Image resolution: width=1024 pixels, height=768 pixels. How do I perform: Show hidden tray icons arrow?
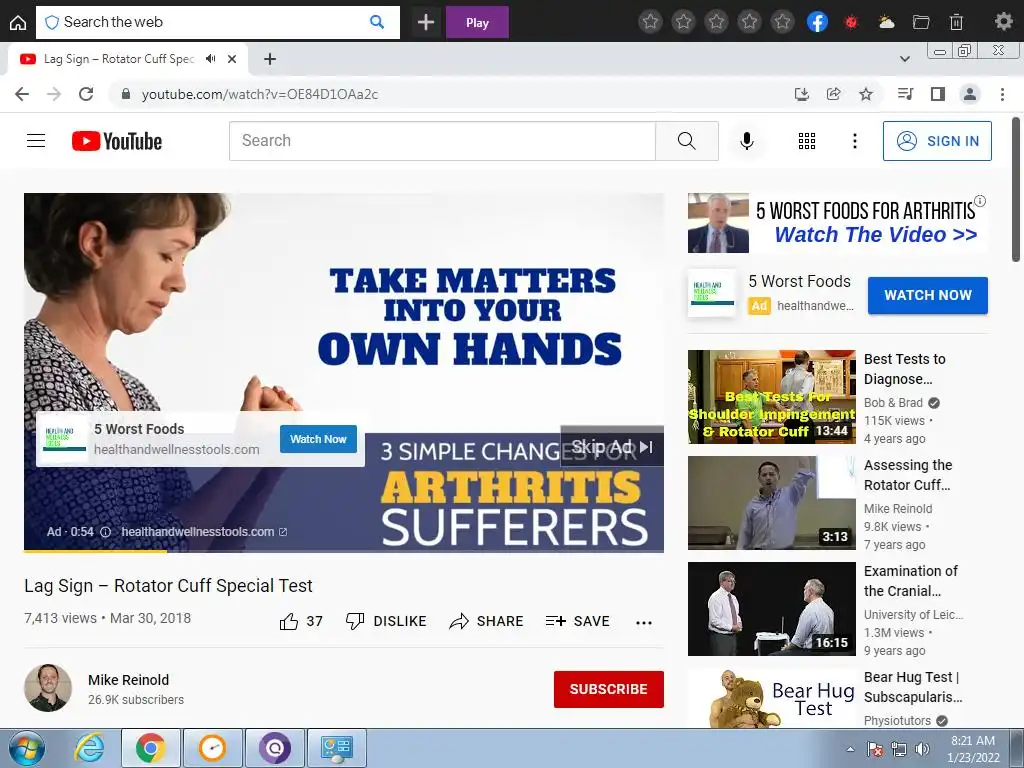click(850, 749)
